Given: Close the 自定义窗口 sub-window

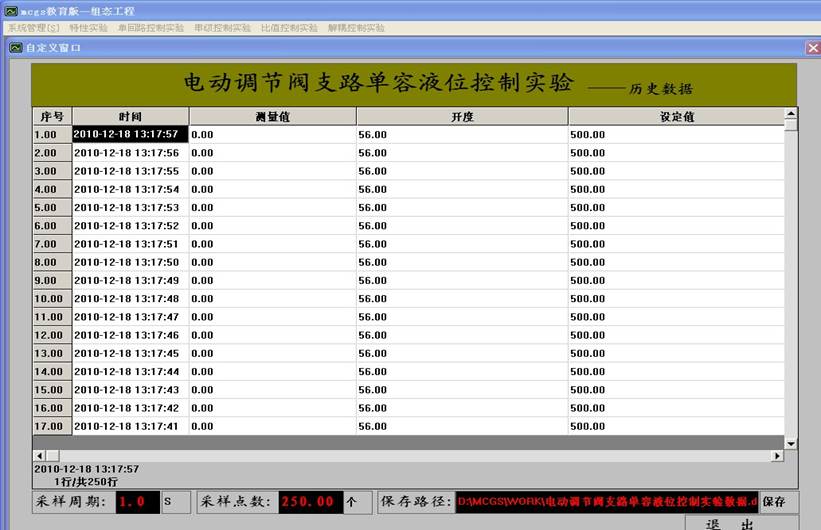Looking at the screenshot, I should [812, 47].
